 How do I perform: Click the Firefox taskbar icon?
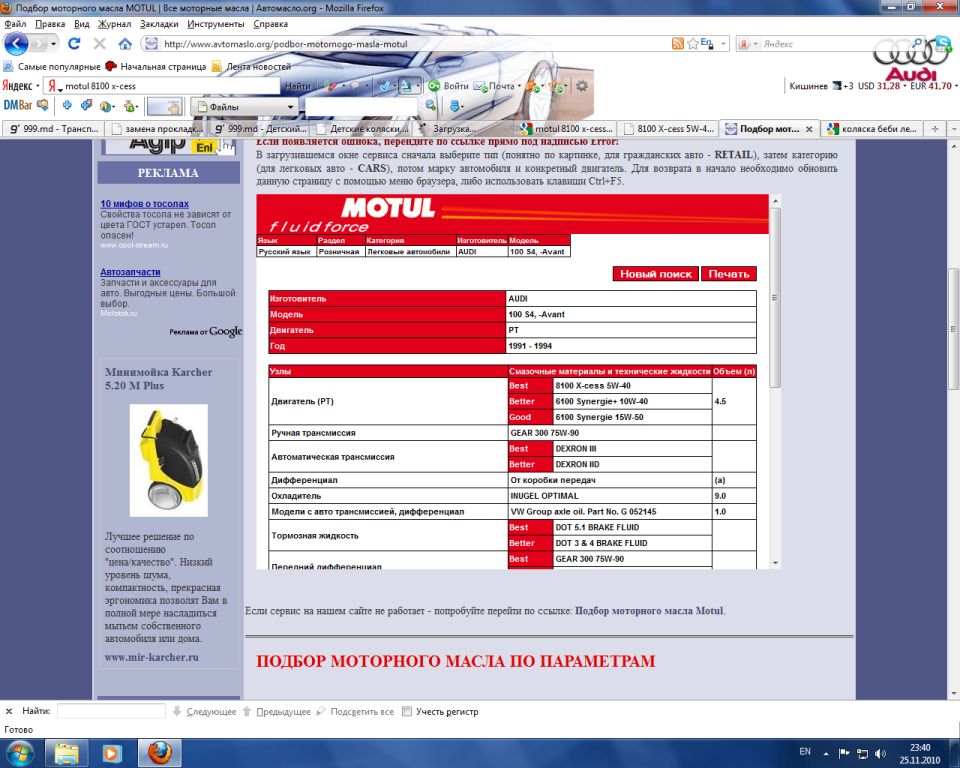[159, 752]
